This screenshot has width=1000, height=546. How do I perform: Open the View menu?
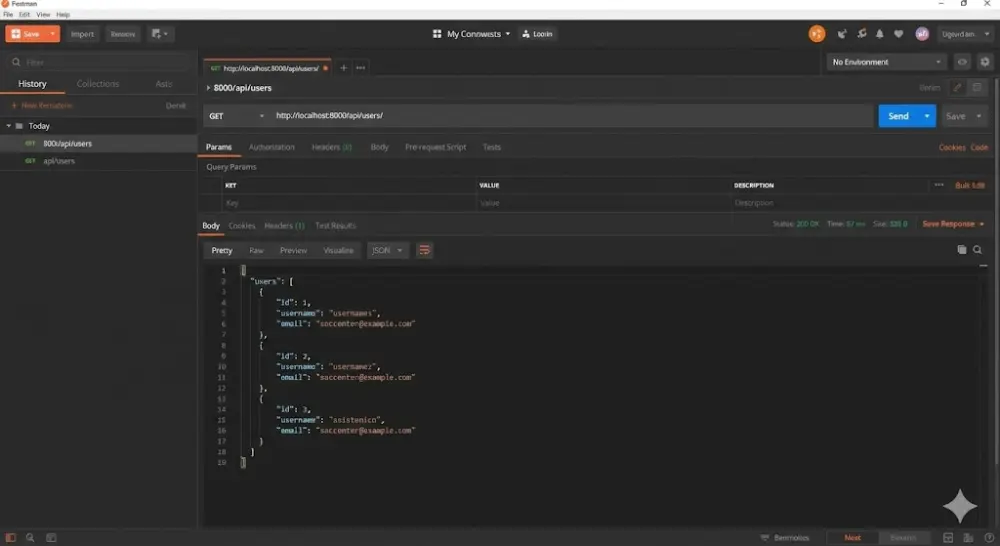43,14
